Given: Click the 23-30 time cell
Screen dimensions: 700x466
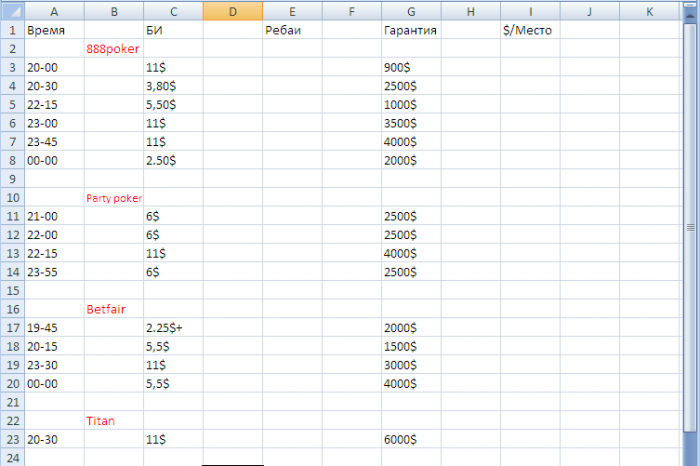Looking at the screenshot, I should [54, 365].
